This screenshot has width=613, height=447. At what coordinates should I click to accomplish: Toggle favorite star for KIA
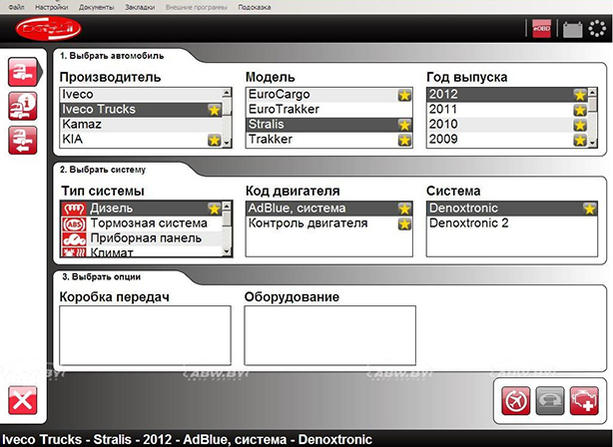click(214, 140)
